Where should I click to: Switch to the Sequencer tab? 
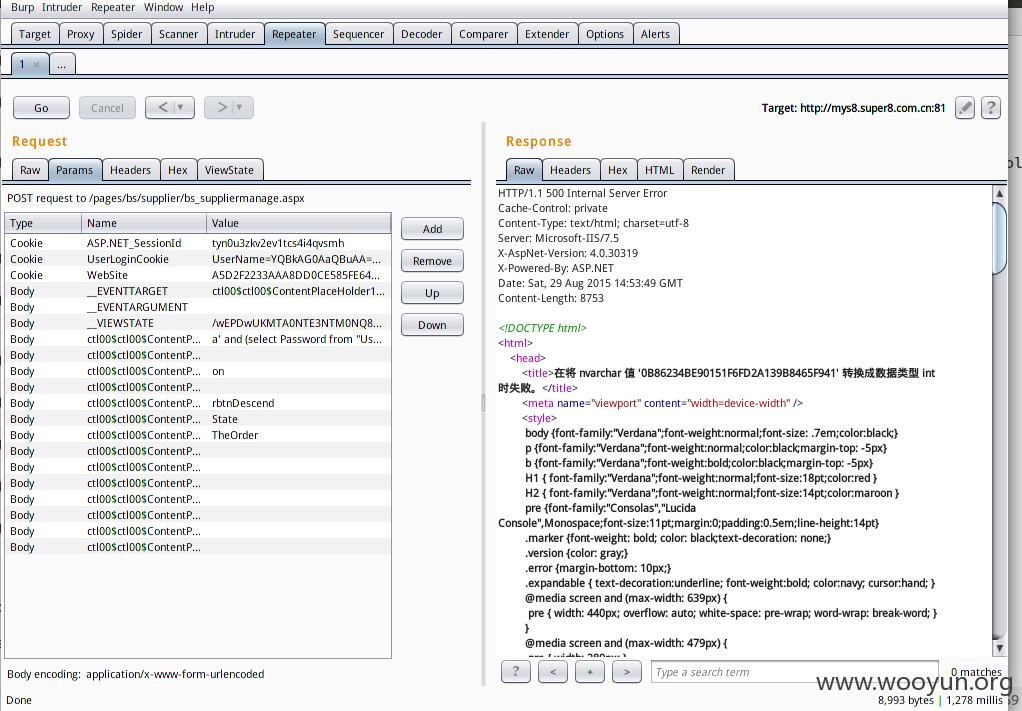click(358, 34)
